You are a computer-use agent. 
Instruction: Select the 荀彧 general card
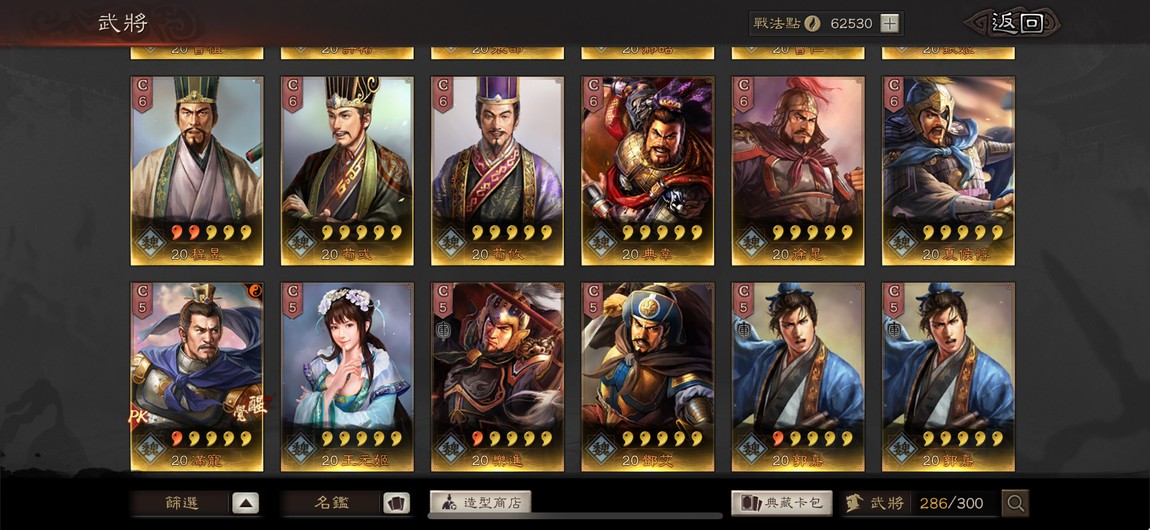(x=347, y=171)
